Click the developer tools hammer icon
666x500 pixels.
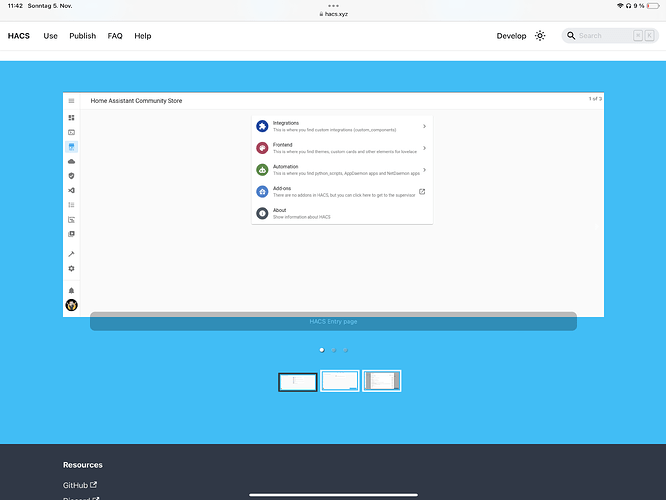[71, 254]
